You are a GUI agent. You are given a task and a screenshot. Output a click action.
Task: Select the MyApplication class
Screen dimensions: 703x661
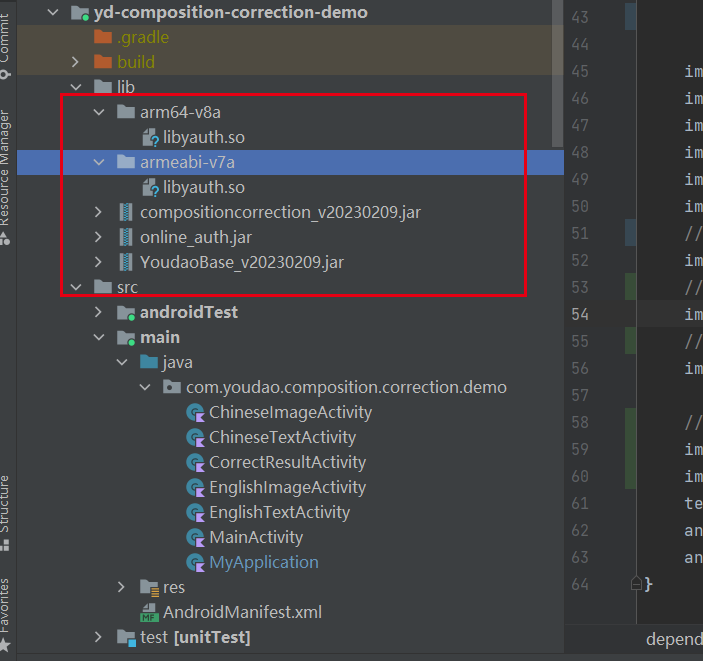[263, 562]
